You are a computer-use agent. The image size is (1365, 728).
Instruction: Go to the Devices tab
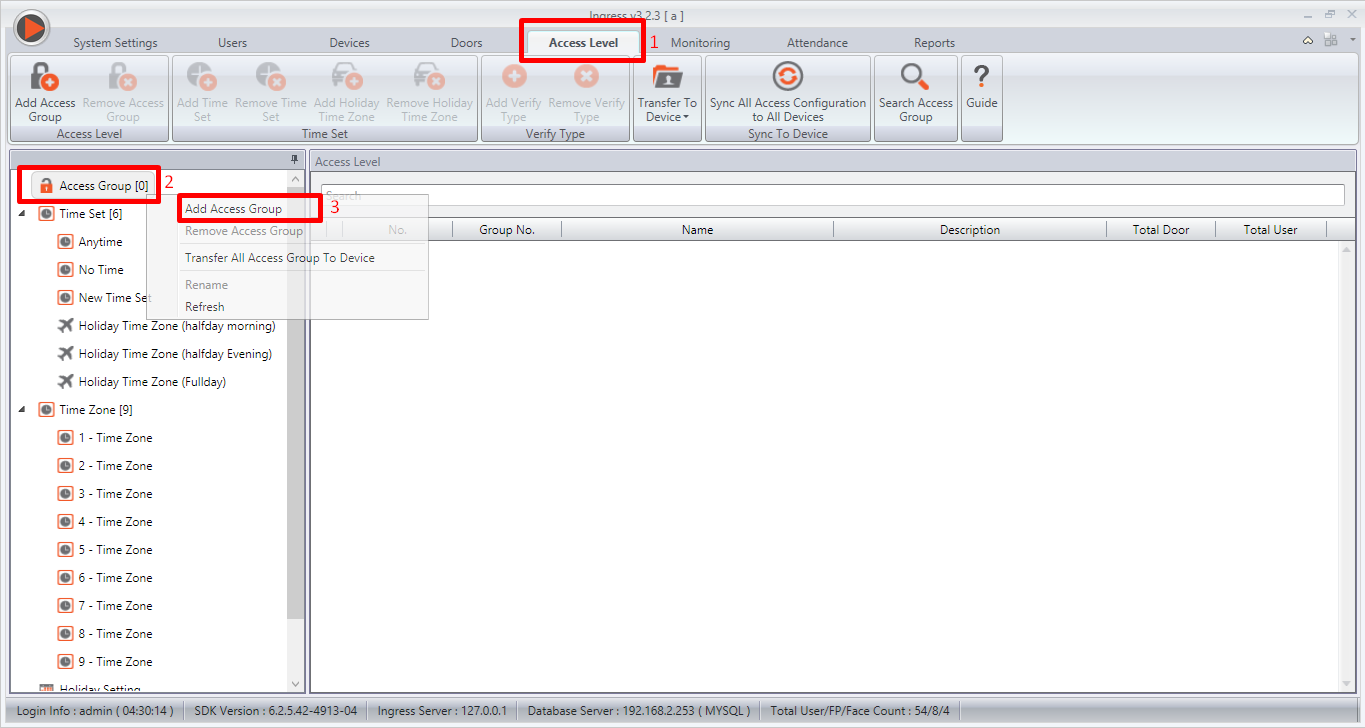coord(349,43)
